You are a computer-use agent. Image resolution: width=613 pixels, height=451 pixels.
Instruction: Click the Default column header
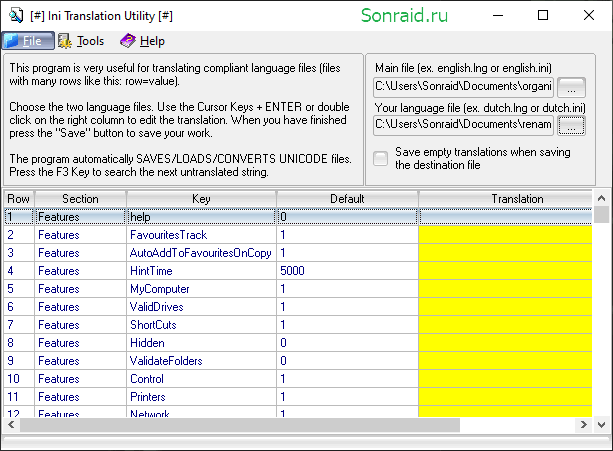coord(347,199)
